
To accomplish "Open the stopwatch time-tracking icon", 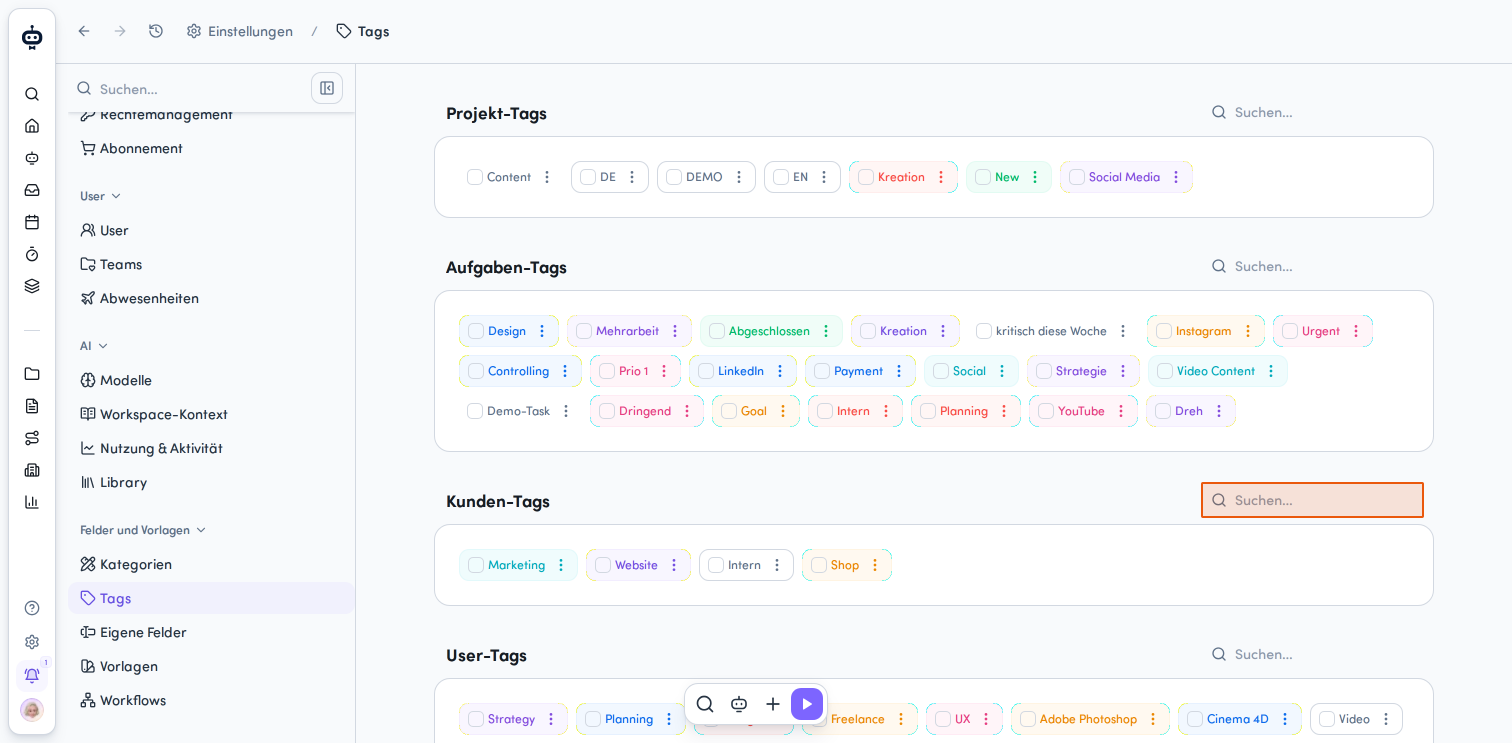I will pos(32,254).
